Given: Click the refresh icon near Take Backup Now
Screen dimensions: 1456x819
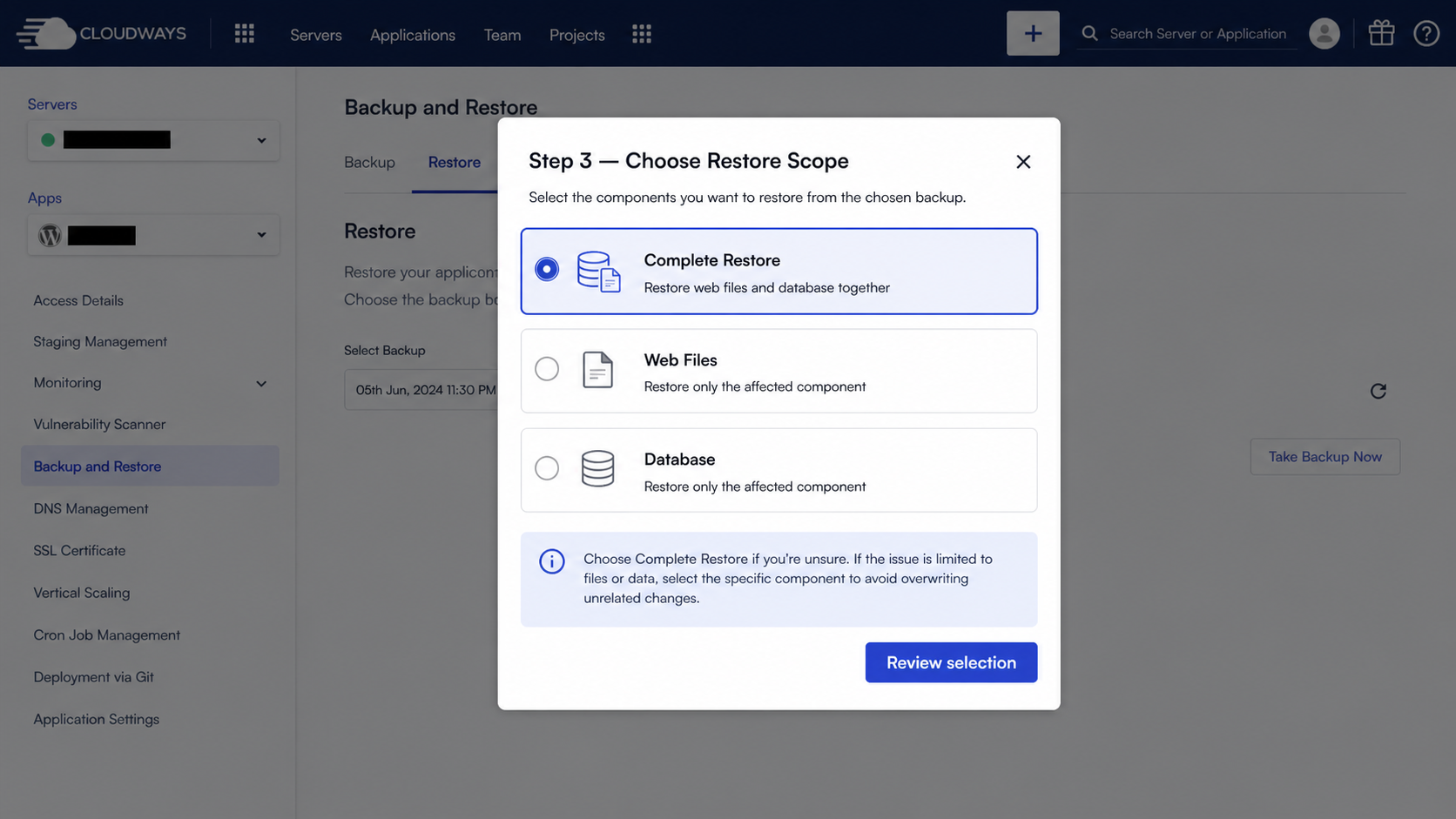Looking at the screenshot, I should [x=1378, y=391].
